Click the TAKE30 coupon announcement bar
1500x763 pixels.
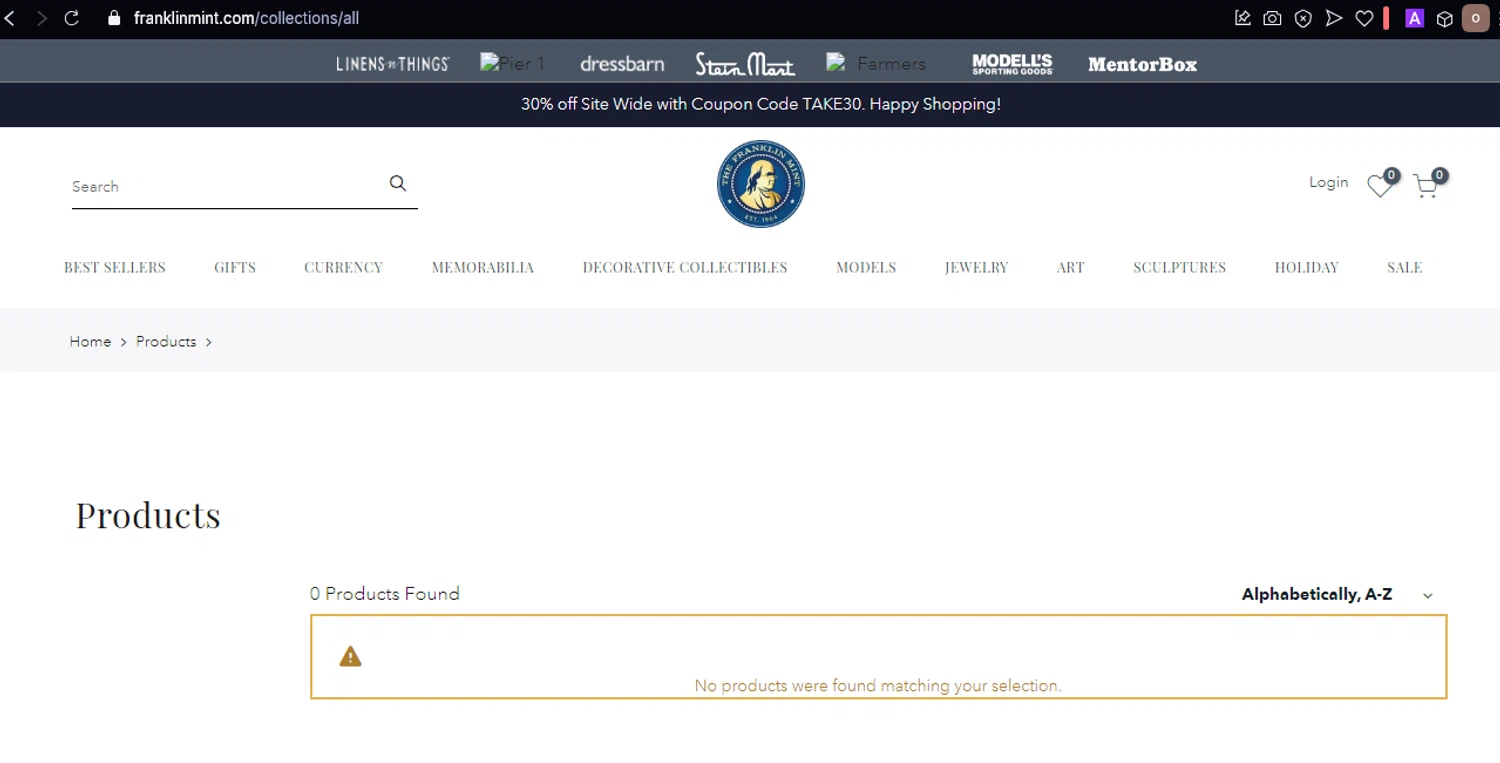[760, 104]
